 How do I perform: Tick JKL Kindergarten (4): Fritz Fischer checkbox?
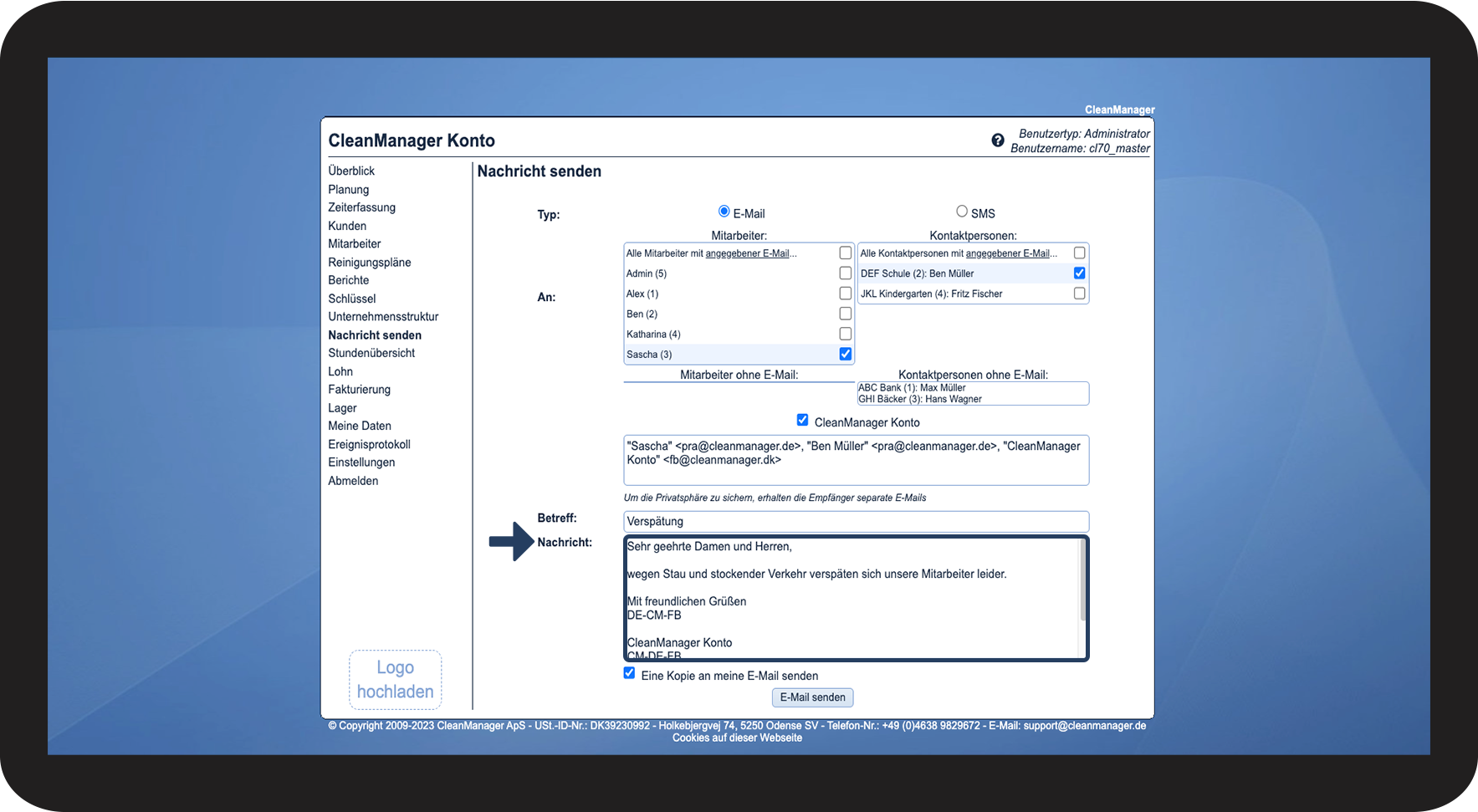point(1080,294)
